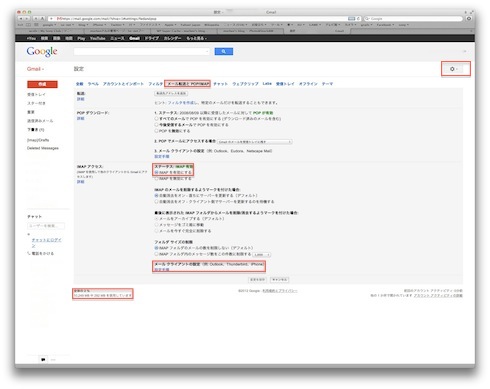Open the フィルタ (Filters) settings tab
This screenshot has width=490, height=389.
point(155,84)
